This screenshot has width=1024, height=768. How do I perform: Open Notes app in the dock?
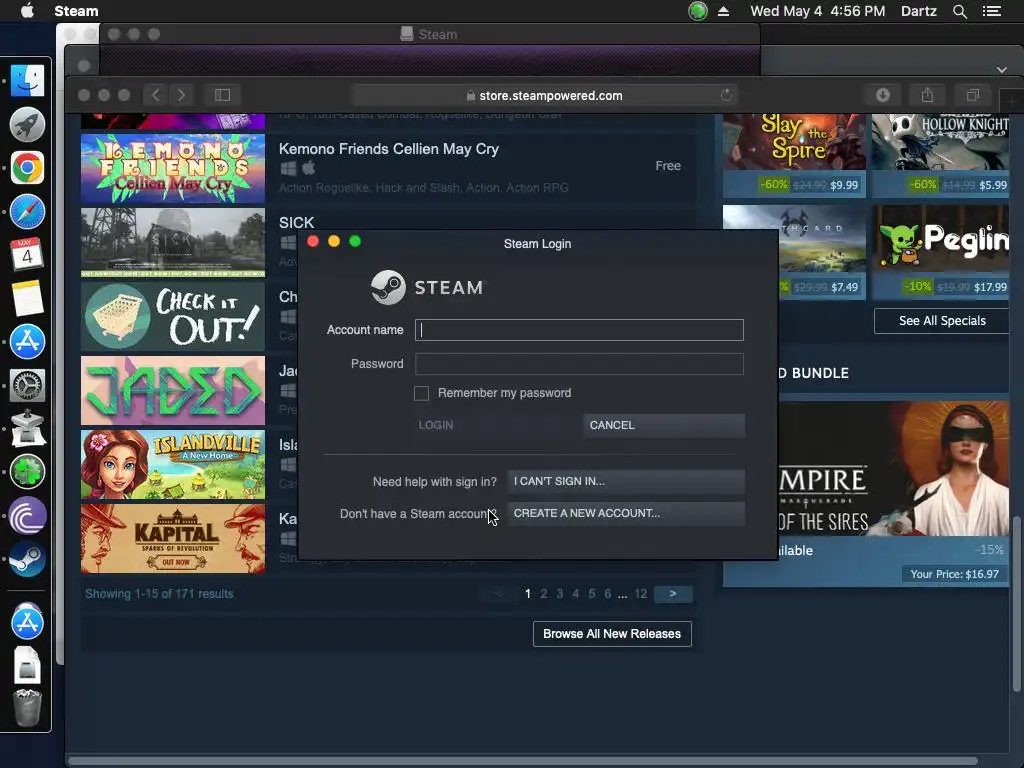(27, 298)
